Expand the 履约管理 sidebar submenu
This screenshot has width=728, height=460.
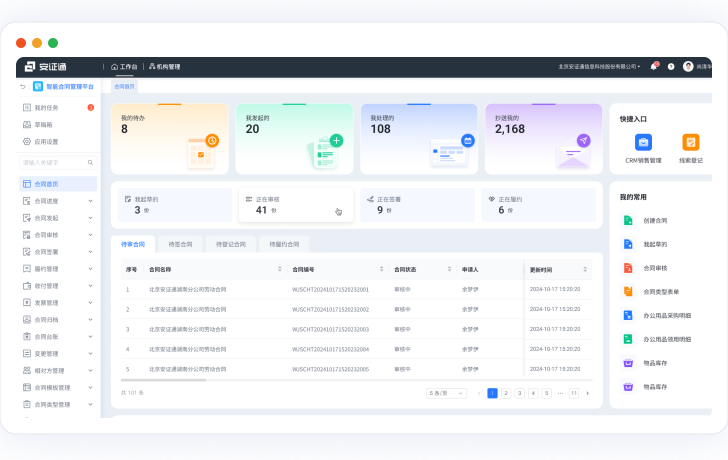coord(90,269)
